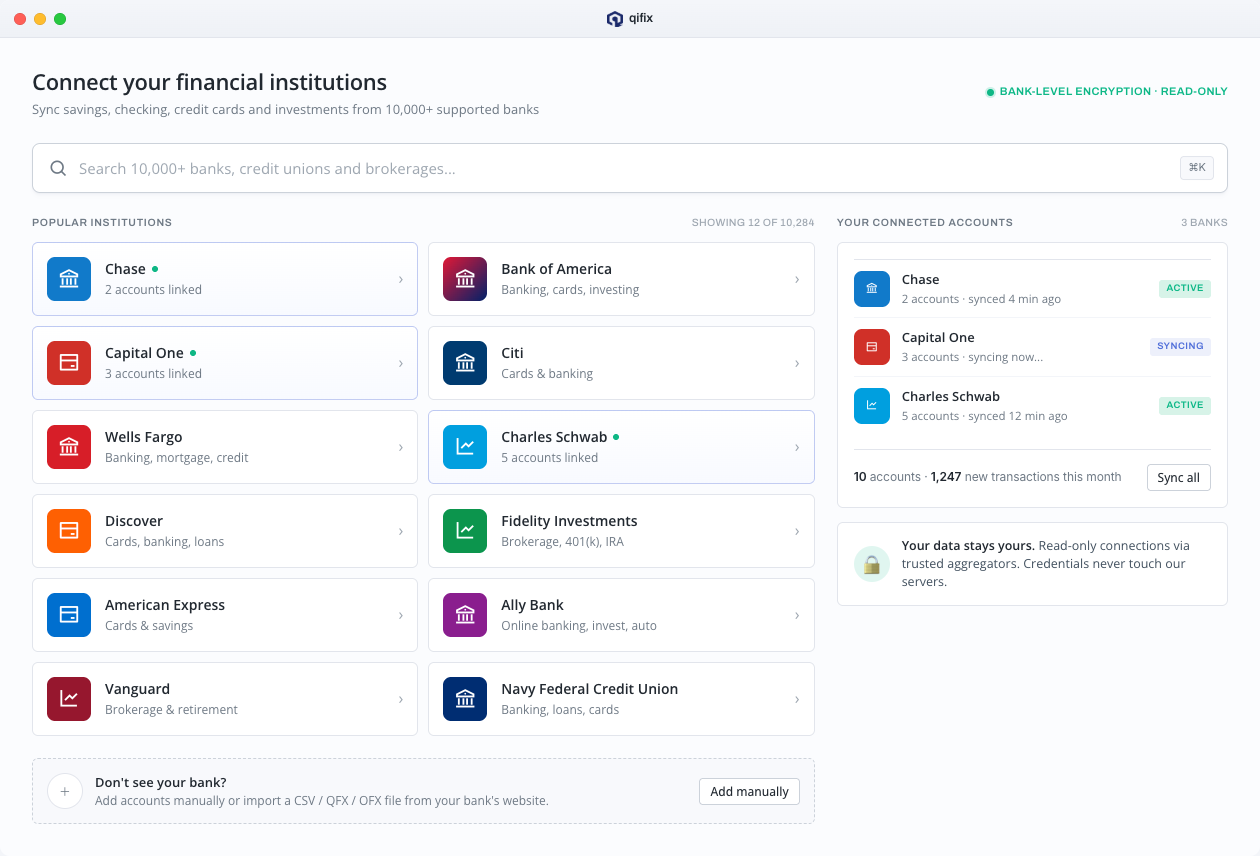Click the search magnifier icon
The image size is (1260, 856).
[x=58, y=168]
